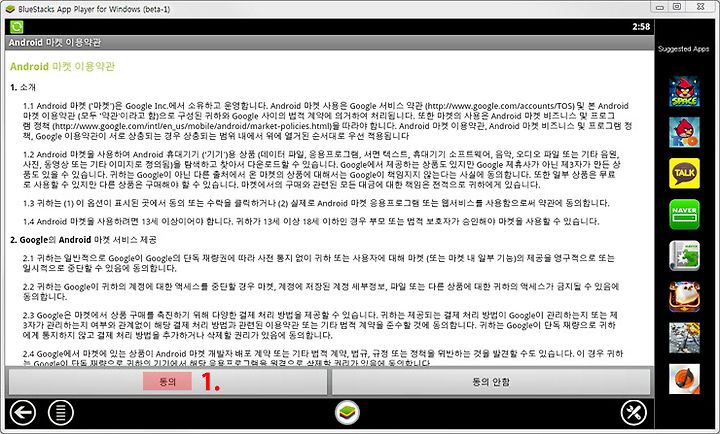This screenshot has height=434, width=720.
Task: Click paragraph 1.3 about agreeing to terms
Action: [316, 203]
